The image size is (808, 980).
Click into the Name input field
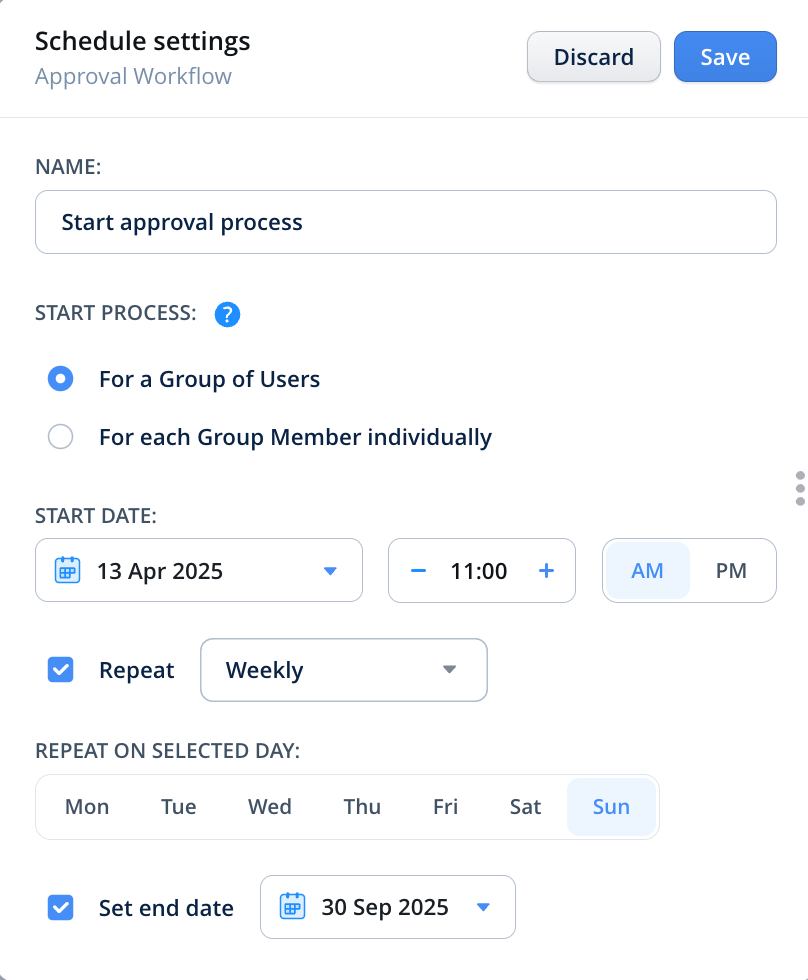point(405,222)
